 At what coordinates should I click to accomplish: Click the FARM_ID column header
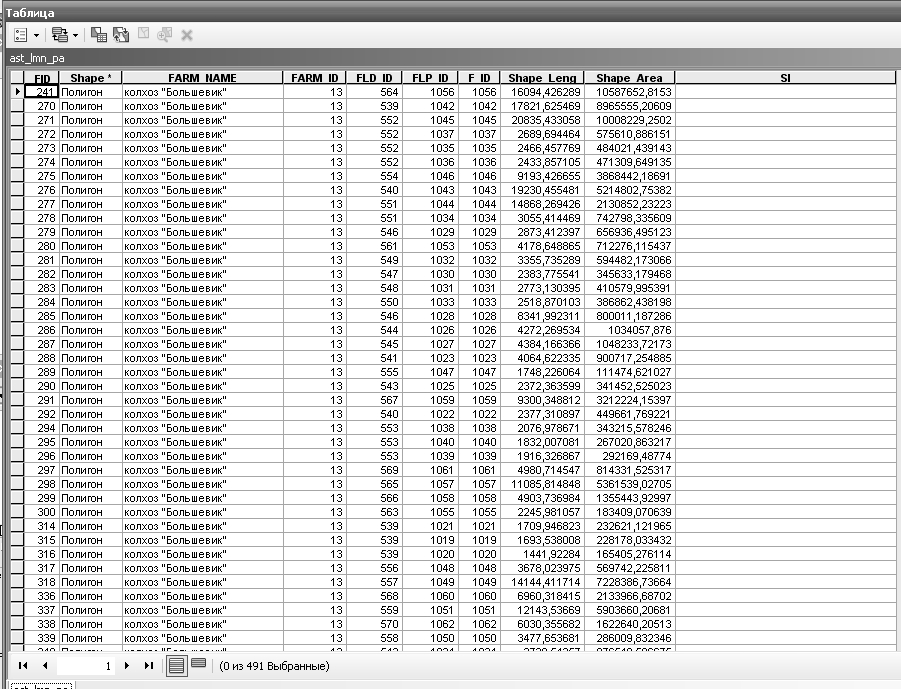(314, 78)
